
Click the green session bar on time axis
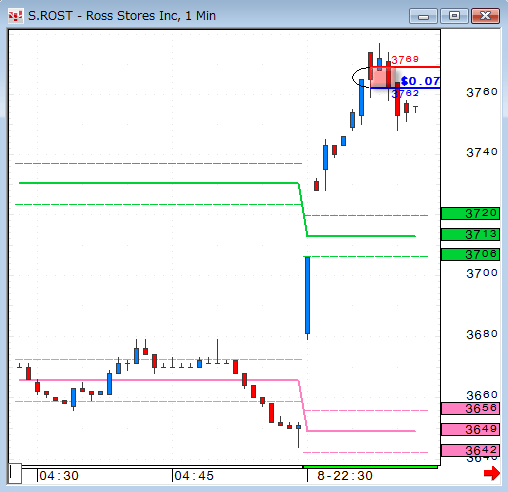pos(370,467)
